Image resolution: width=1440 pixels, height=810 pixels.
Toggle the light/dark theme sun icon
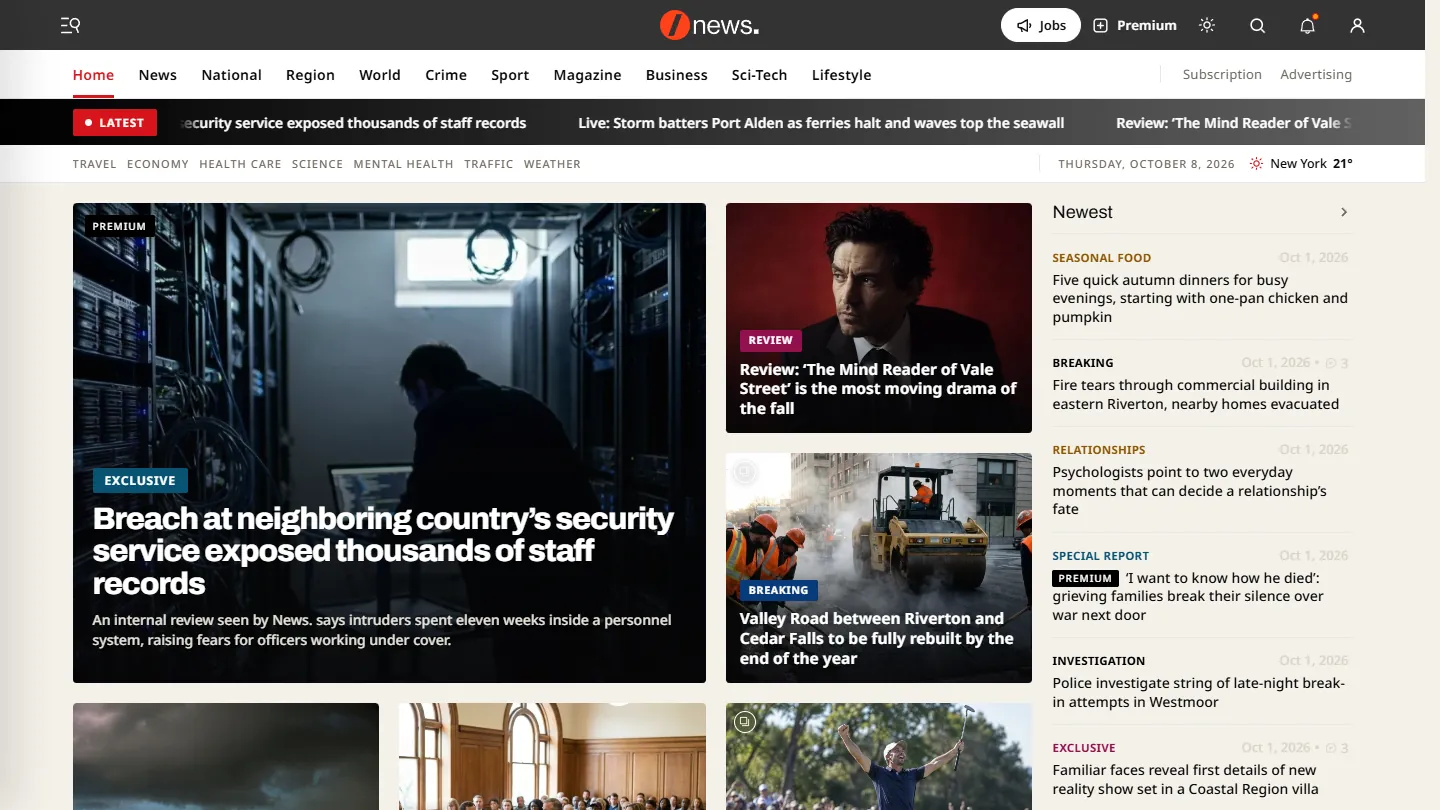tap(1207, 25)
